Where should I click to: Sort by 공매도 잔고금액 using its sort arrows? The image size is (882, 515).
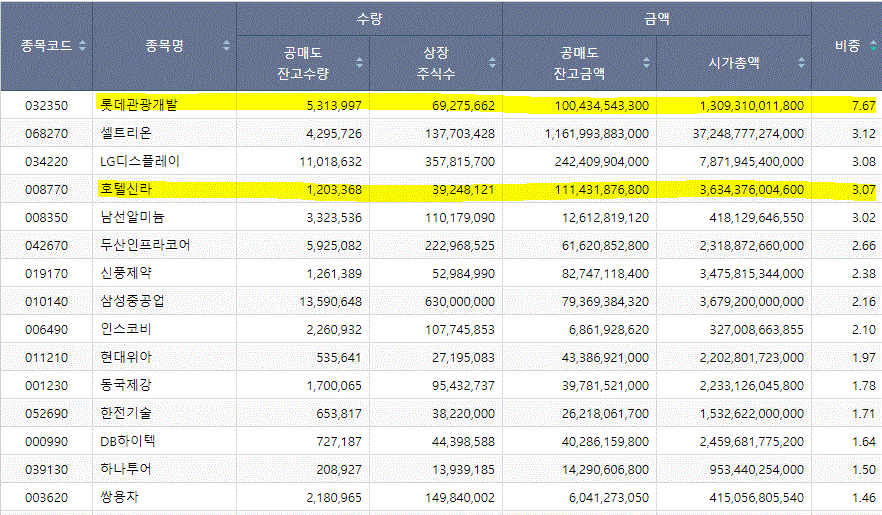click(x=646, y=62)
